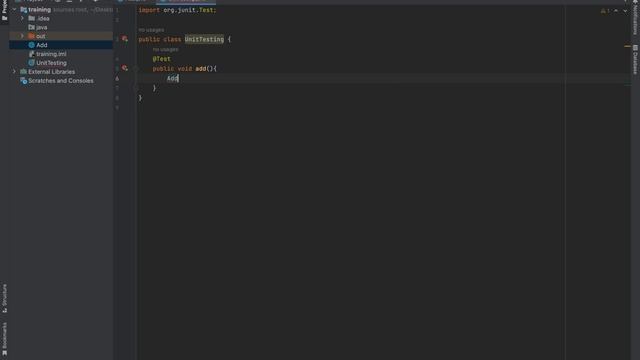The height and width of the screenshot is (360, 640).
Task: Expand the out folder chevron
Action: coord(22,36)
